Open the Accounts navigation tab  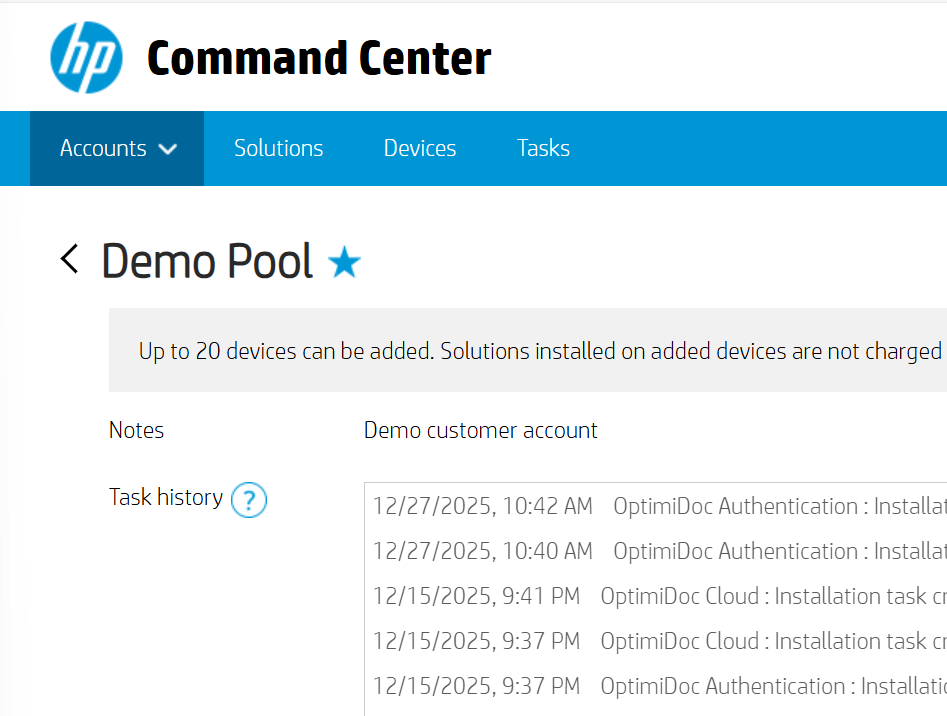pyautogui.click(x=103, y=149)
